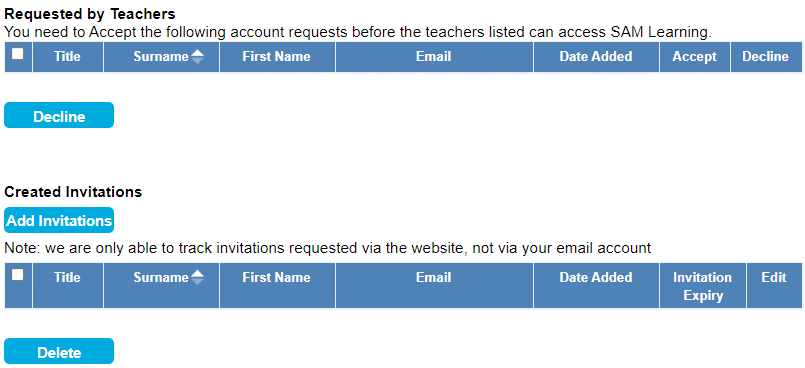Viewport: 805px width, 368px height.
Task: Select Date Added header in teacher requests table
Action: click(x=596, y=57)
